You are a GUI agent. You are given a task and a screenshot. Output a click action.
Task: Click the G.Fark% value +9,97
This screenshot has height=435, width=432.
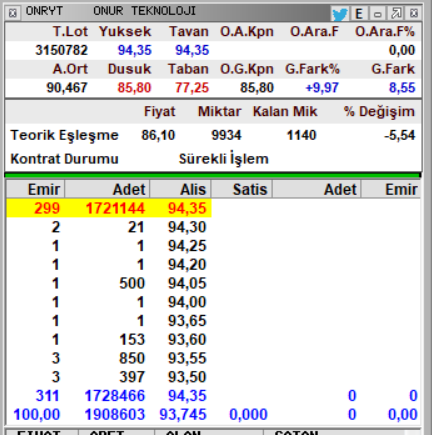click(x=322, y=88)
